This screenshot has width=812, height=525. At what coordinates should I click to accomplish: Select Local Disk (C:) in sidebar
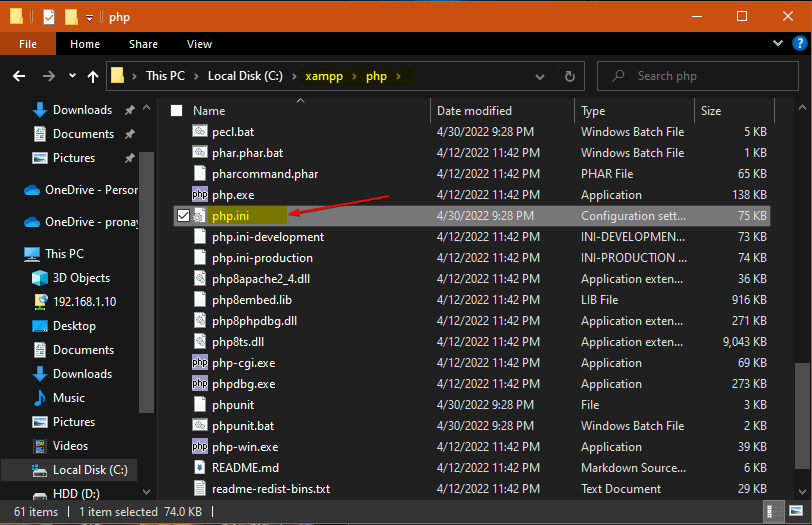90,470
